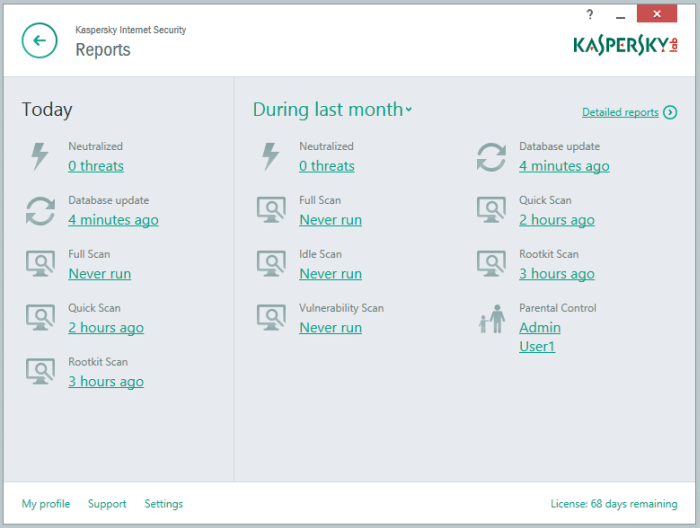Viewport: 700px width, 528px height.
Task: Click the Idle Scan monitor icon
Action: [271, 264]
